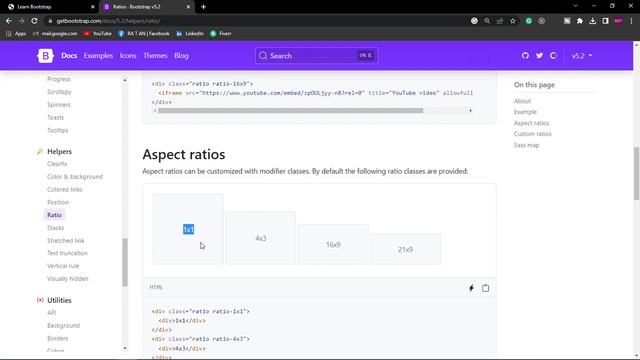Open Apps bookmarks shortcut
This screenshot has width=640, height=360.
pos(16,33)
